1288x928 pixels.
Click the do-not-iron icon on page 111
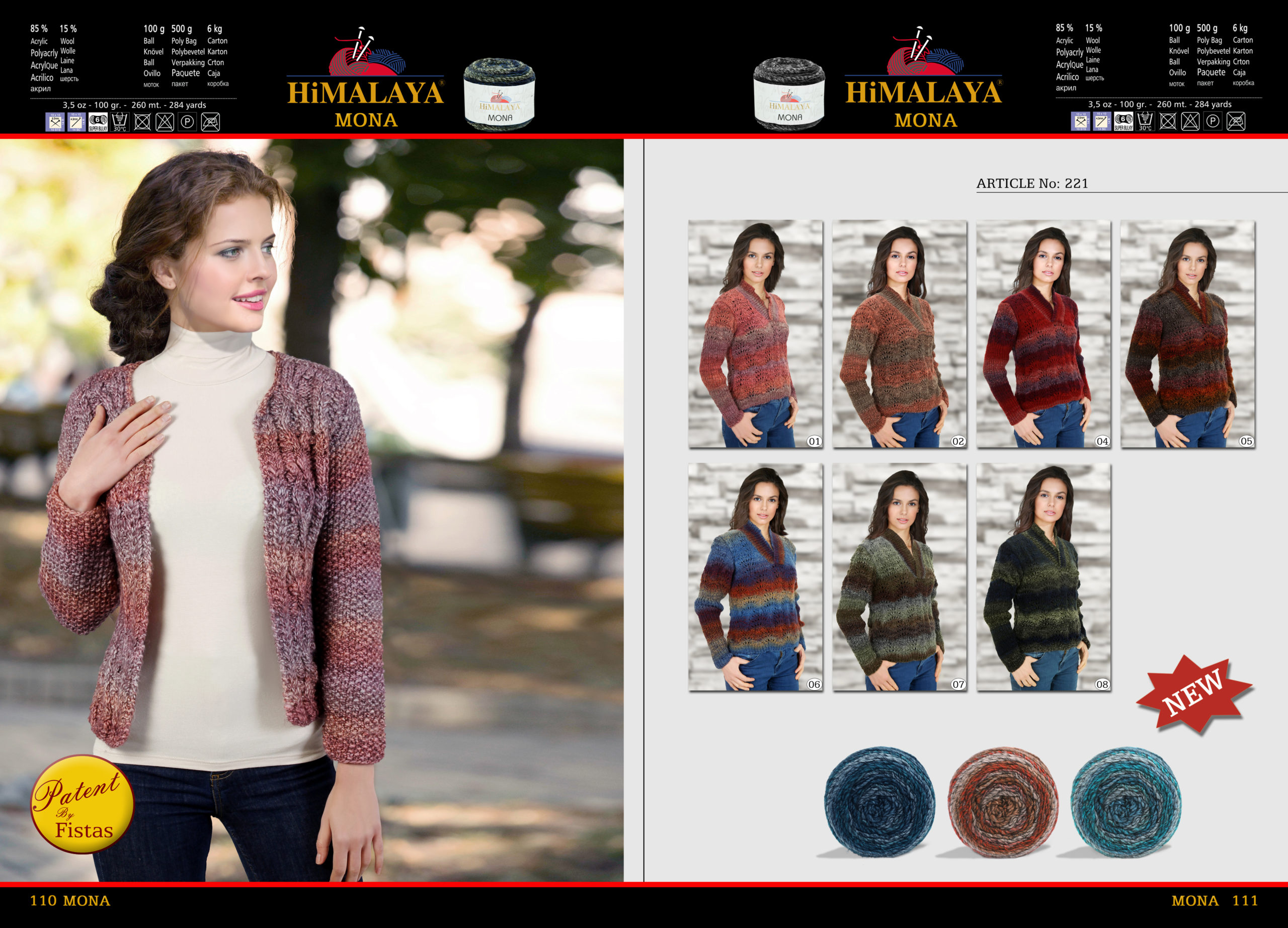(x=1236, y=121)
